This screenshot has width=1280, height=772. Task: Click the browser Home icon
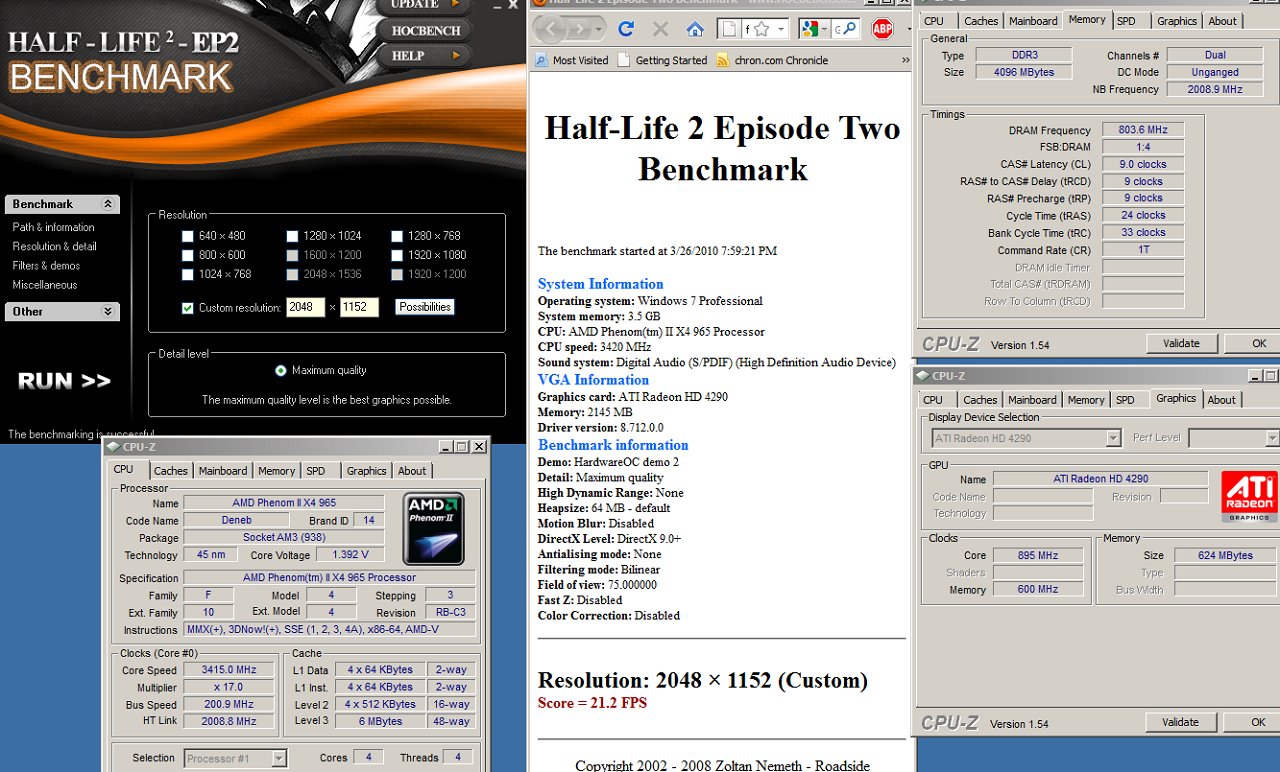coord(695,29)
